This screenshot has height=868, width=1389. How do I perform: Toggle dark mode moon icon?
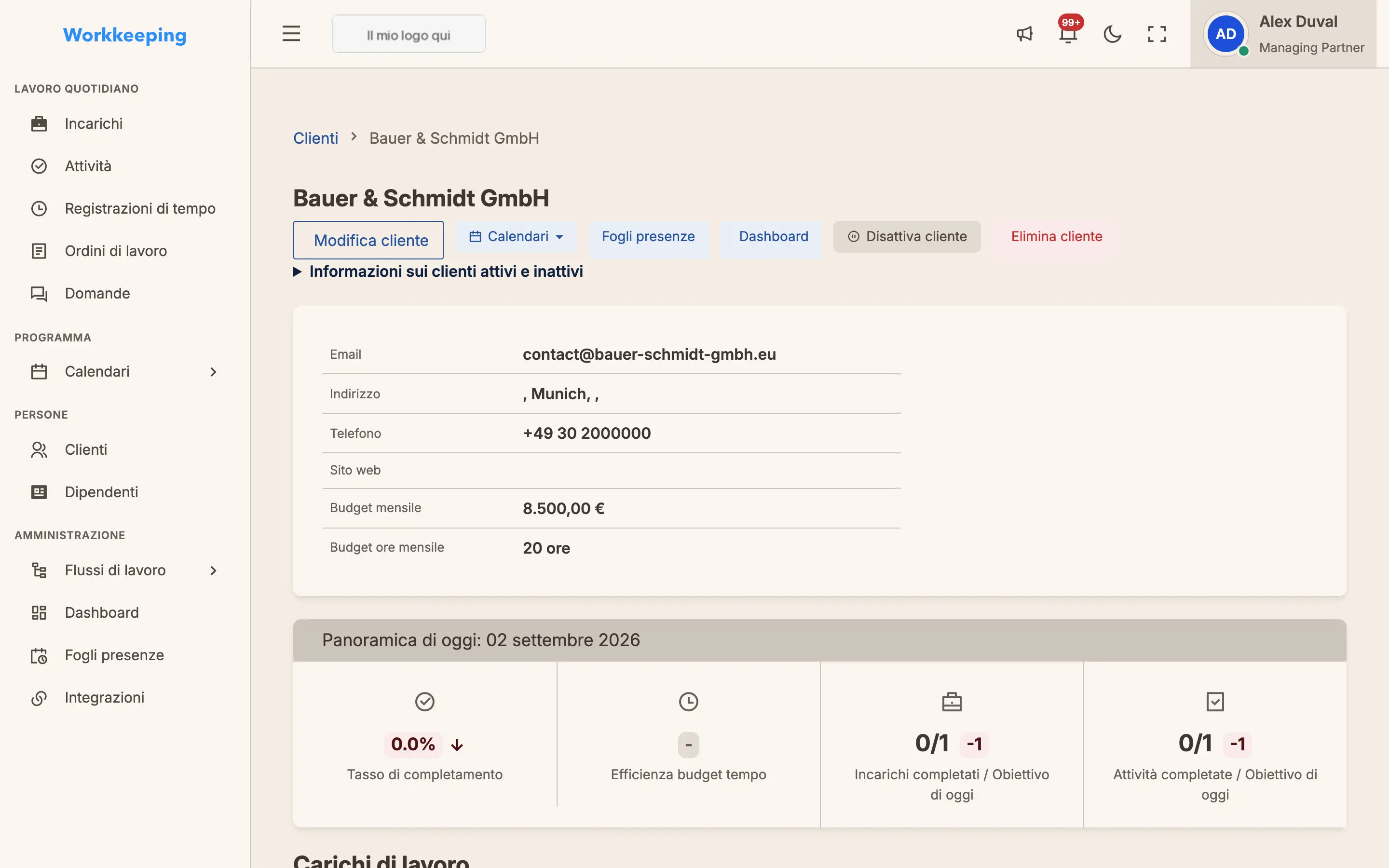point(1112,34)
